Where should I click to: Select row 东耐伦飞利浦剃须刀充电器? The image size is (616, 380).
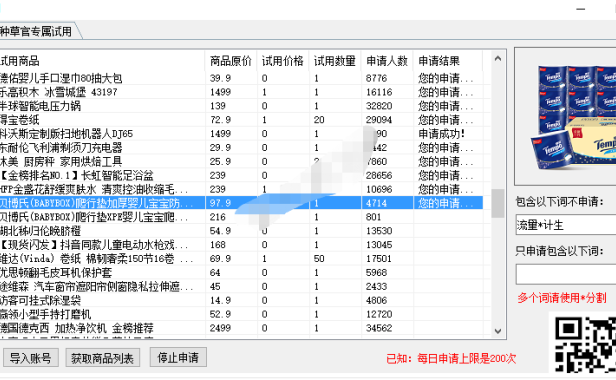pos(241,147)
